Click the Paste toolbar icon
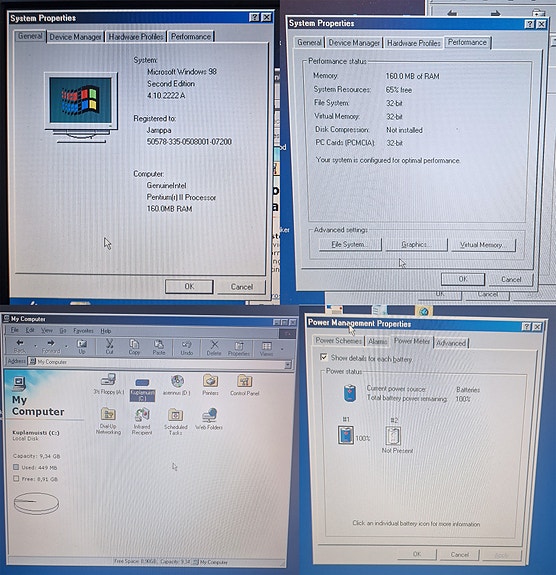The height and width of the screenshot is (575, 556). pyautogui.click(x=159, y=347)
